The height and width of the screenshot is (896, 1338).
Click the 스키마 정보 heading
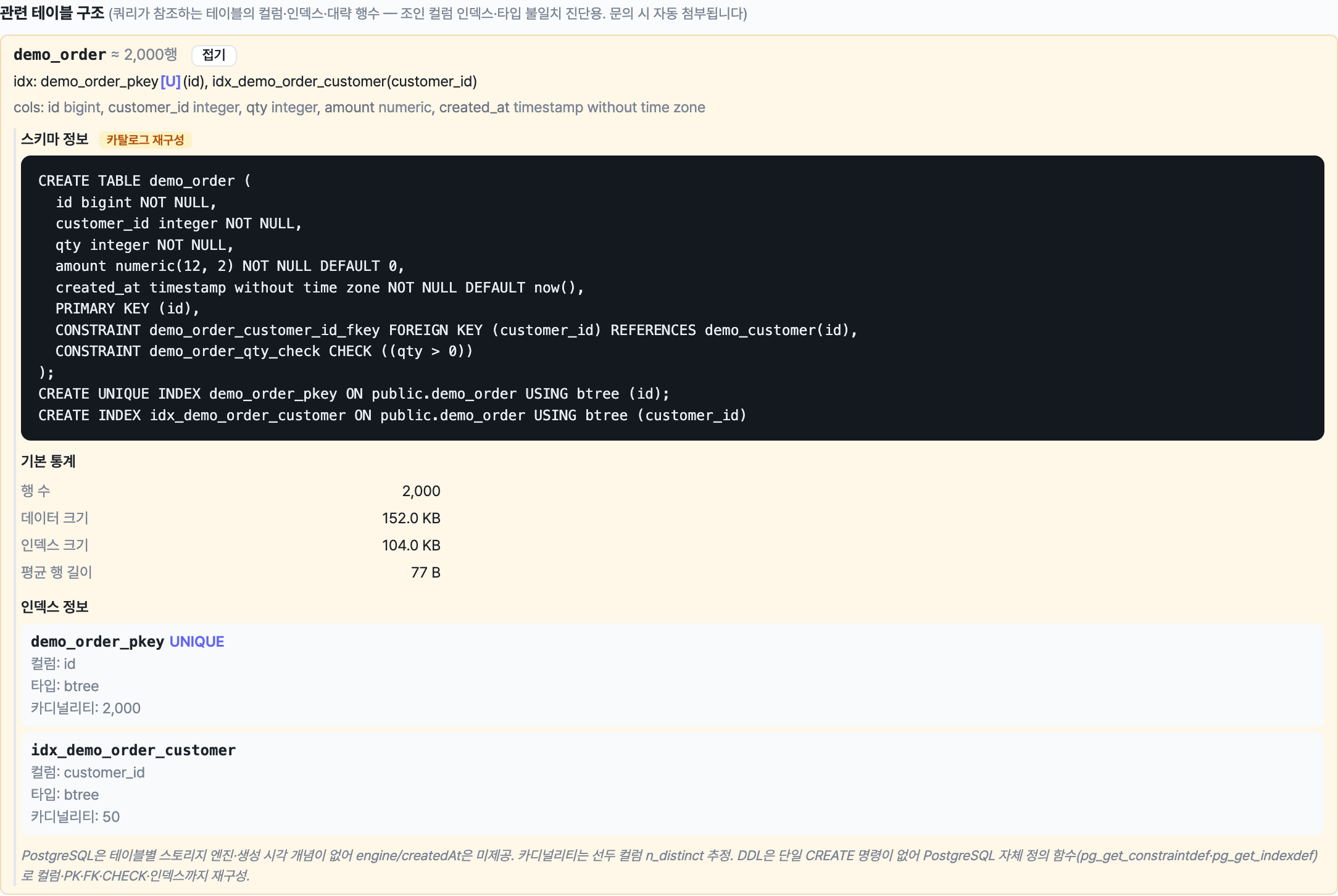[x=55, y=139]
